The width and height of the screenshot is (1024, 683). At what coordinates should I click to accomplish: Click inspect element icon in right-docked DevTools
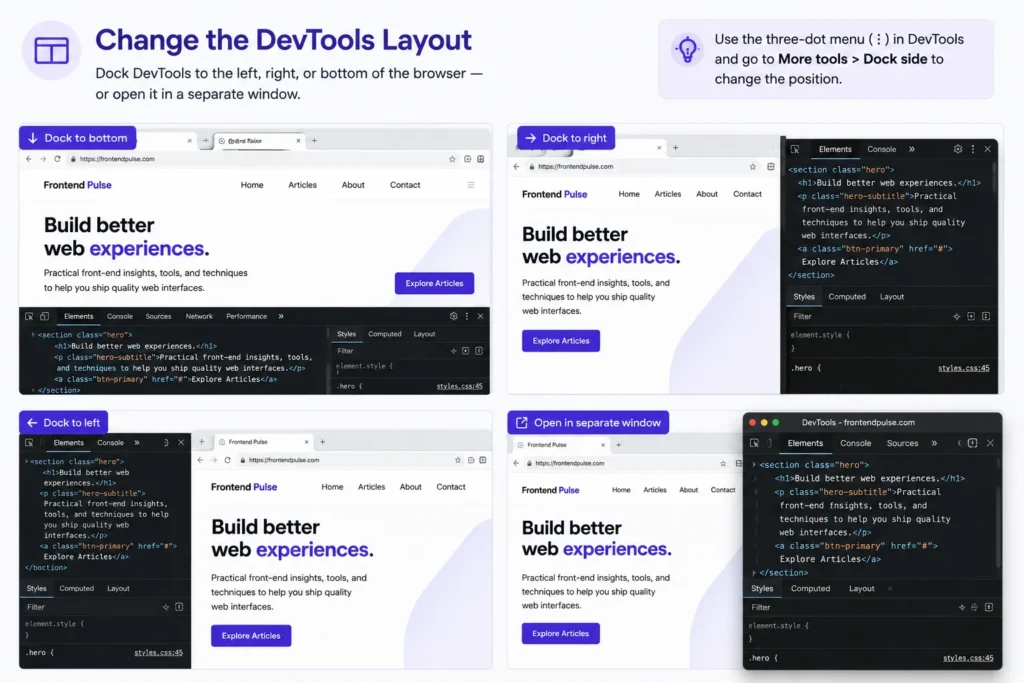pyautogui.click(x=795, y=149)
